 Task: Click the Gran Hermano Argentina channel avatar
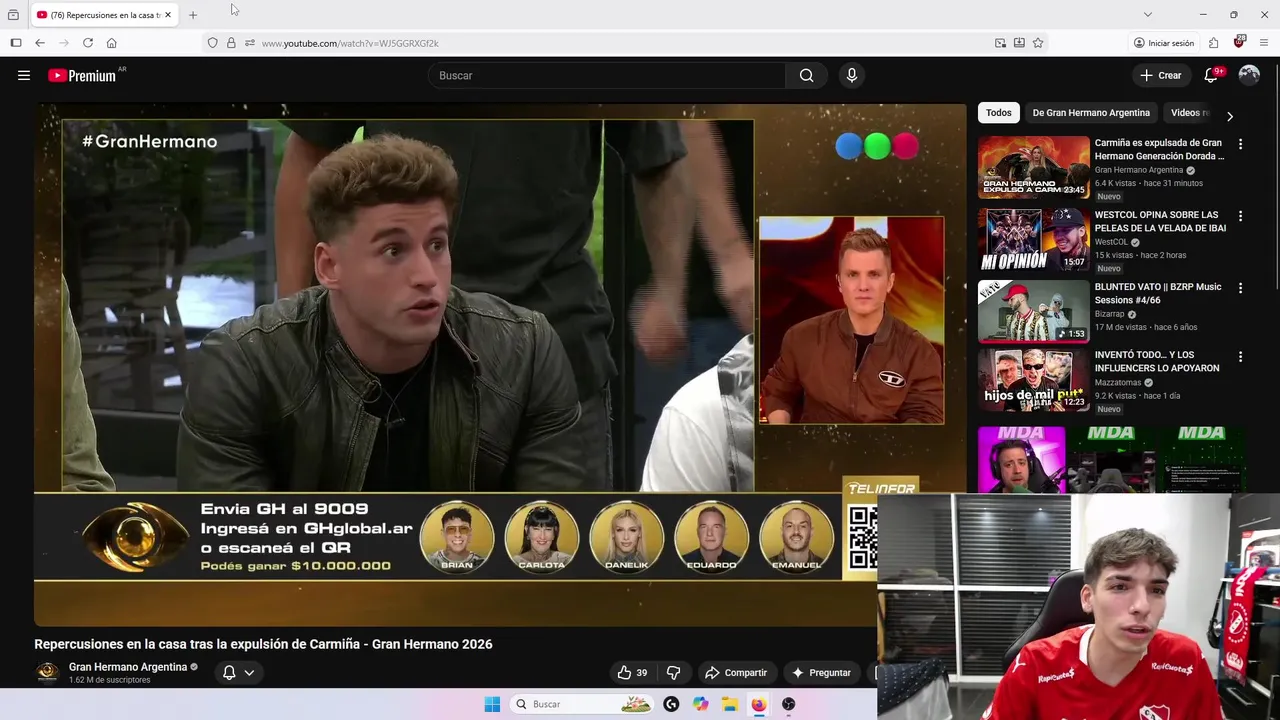47,672
